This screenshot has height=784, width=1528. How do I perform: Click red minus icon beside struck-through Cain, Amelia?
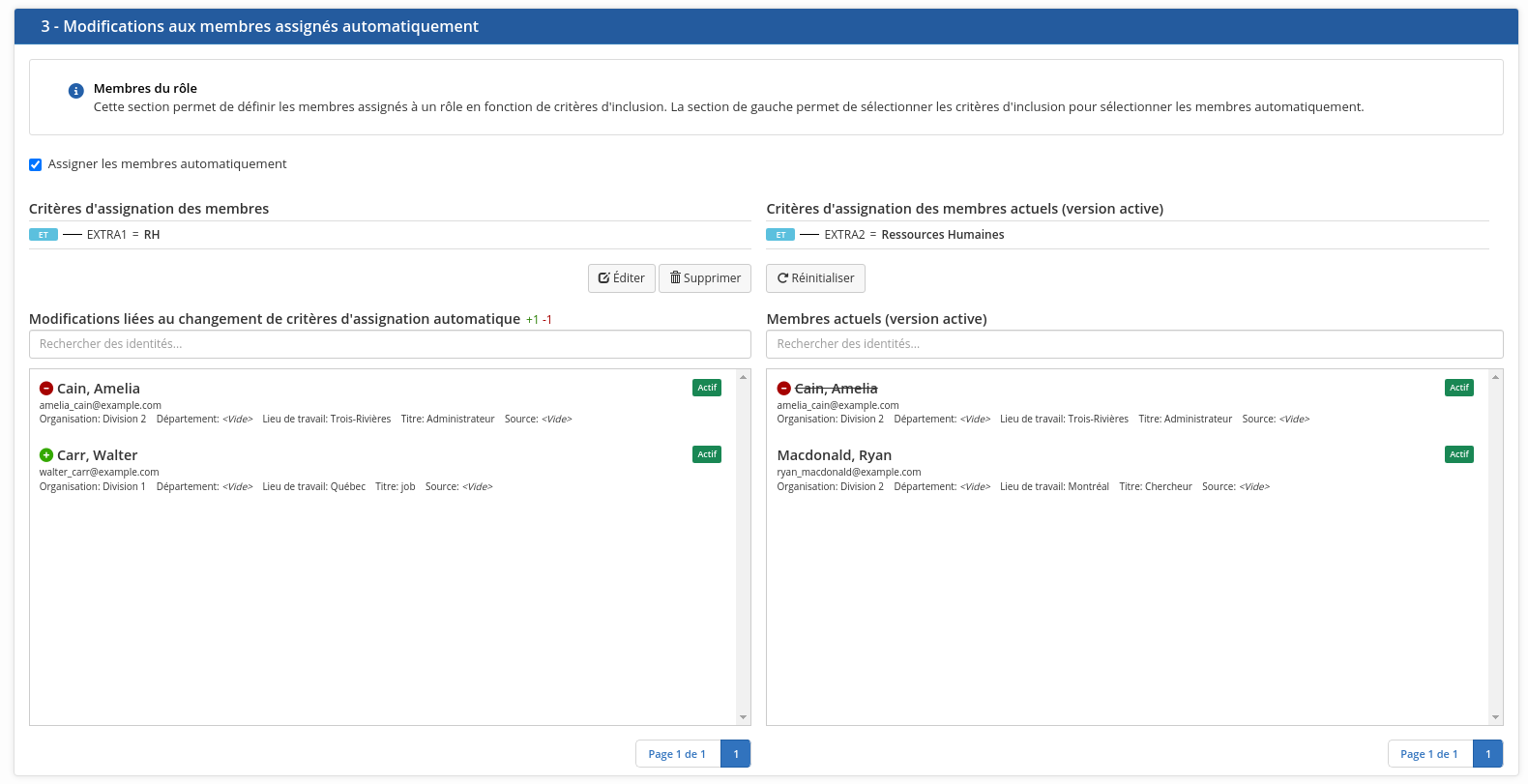click(x=784, y=389)
